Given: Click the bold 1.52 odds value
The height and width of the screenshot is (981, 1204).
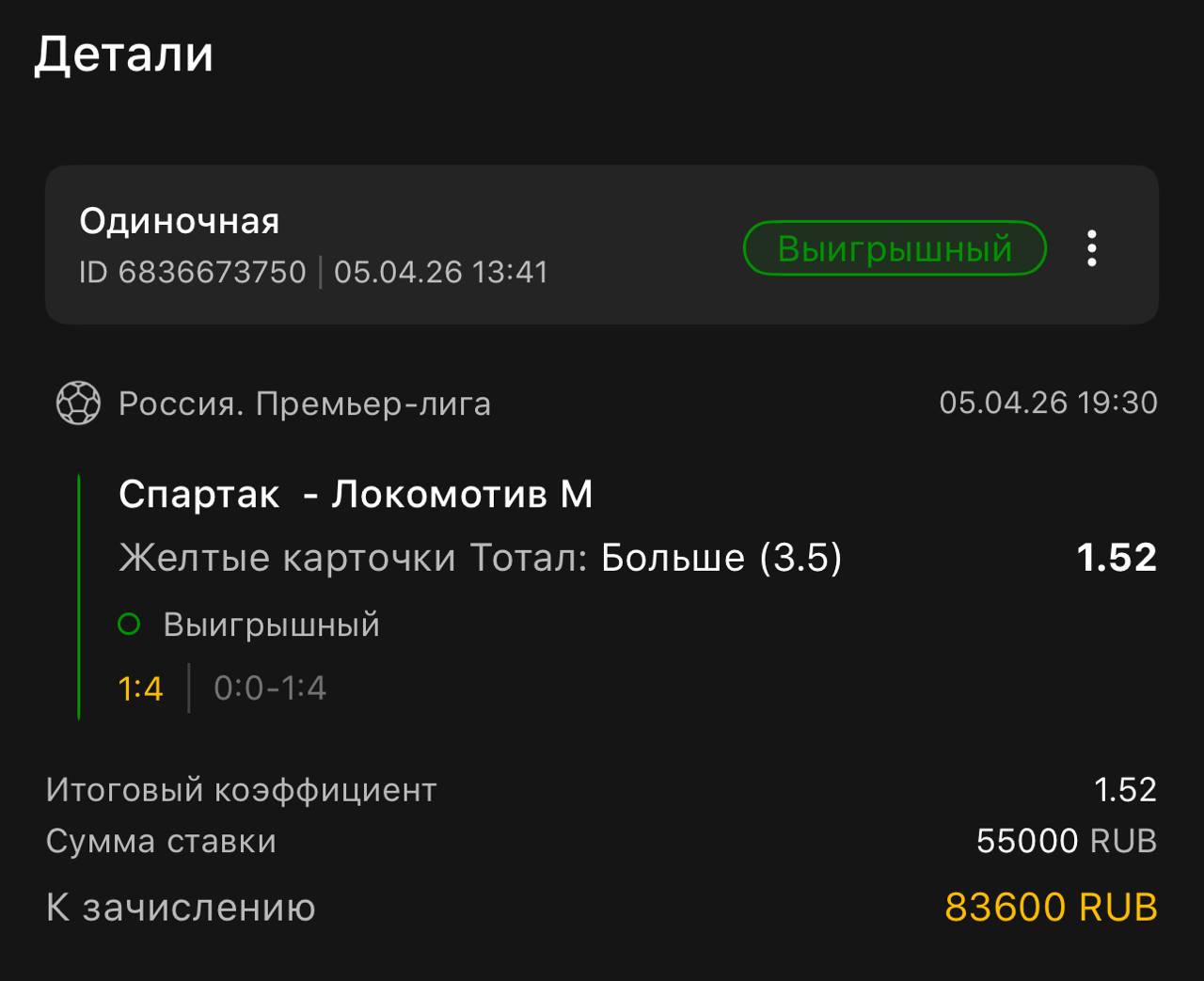Looking at the screenshot, I should pyautogui.click(x=1117, y=558).
